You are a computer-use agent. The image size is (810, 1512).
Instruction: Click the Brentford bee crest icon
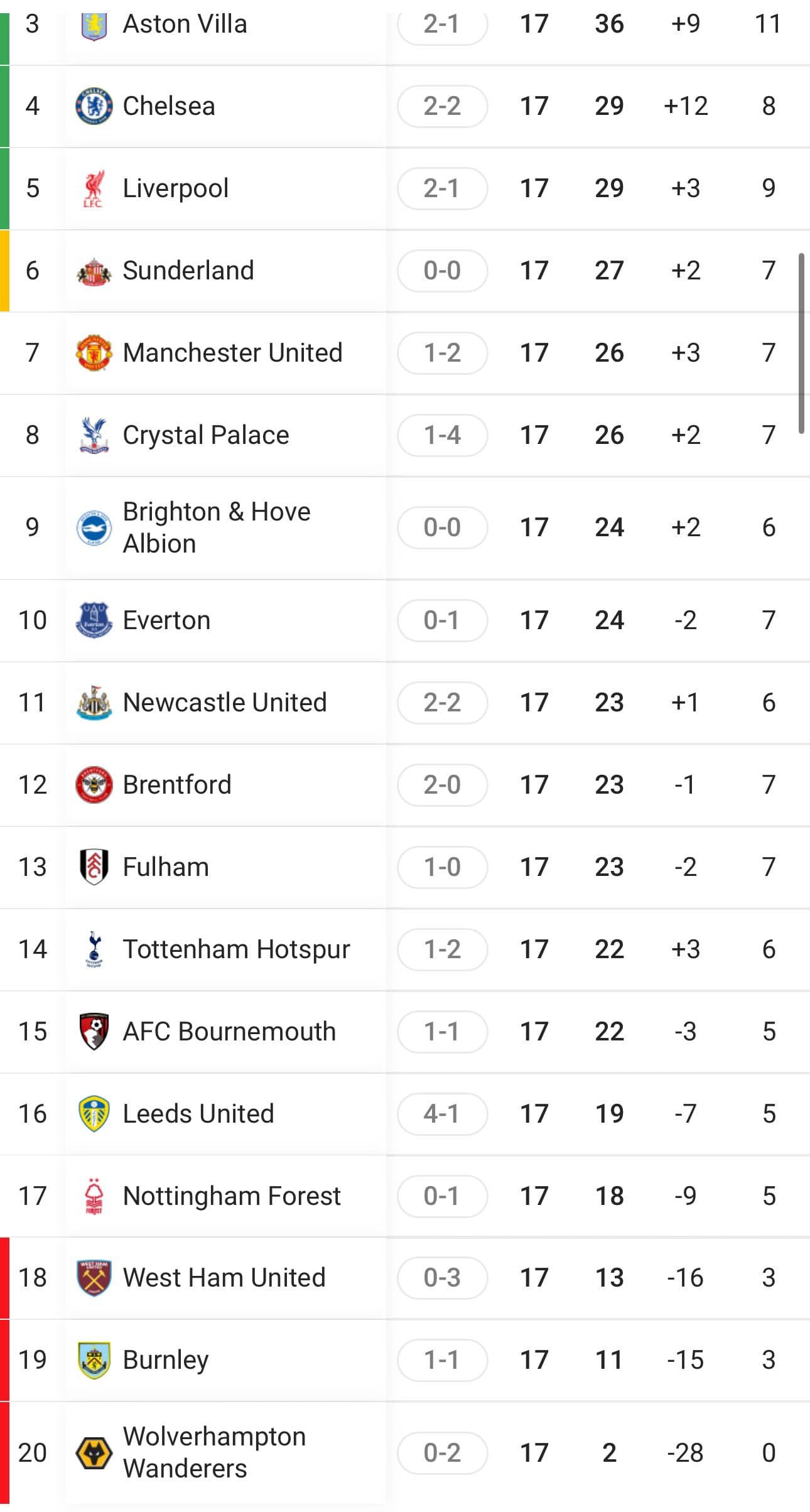(x=94, y=785)
